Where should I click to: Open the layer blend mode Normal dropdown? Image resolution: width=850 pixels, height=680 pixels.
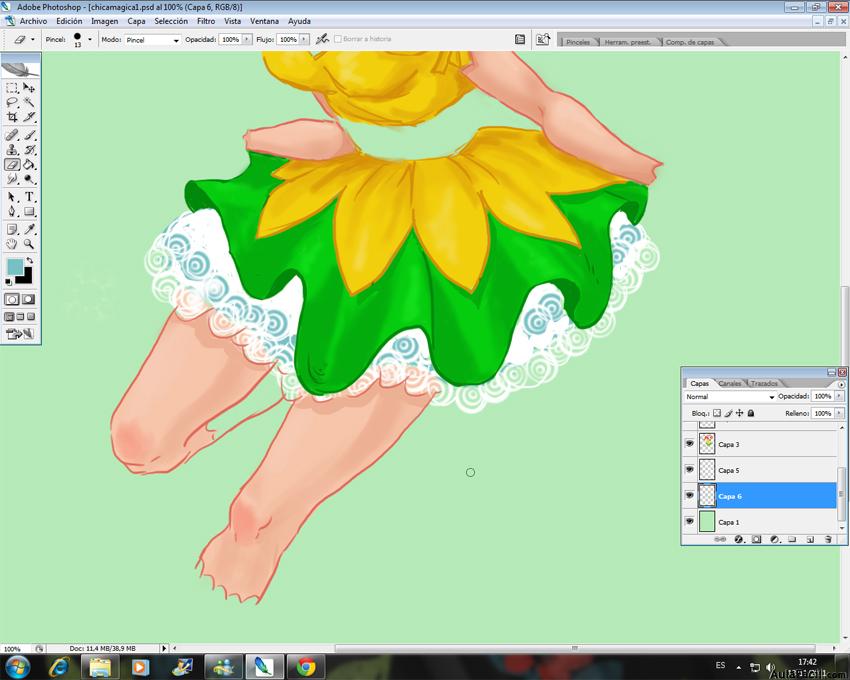730,397
